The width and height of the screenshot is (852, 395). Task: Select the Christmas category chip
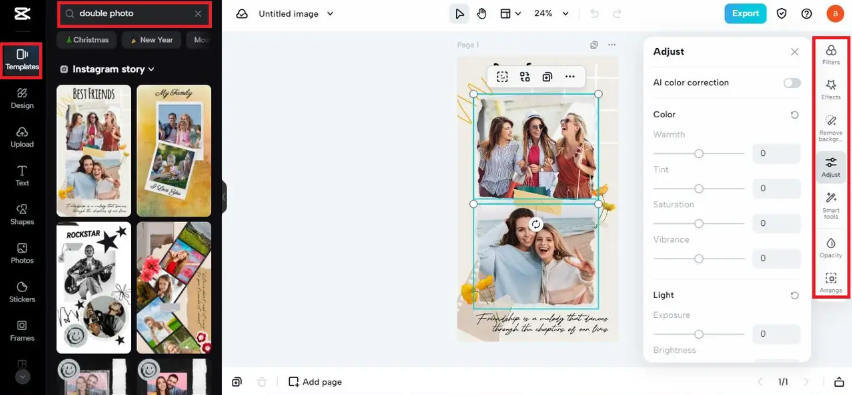pos(87,40)
